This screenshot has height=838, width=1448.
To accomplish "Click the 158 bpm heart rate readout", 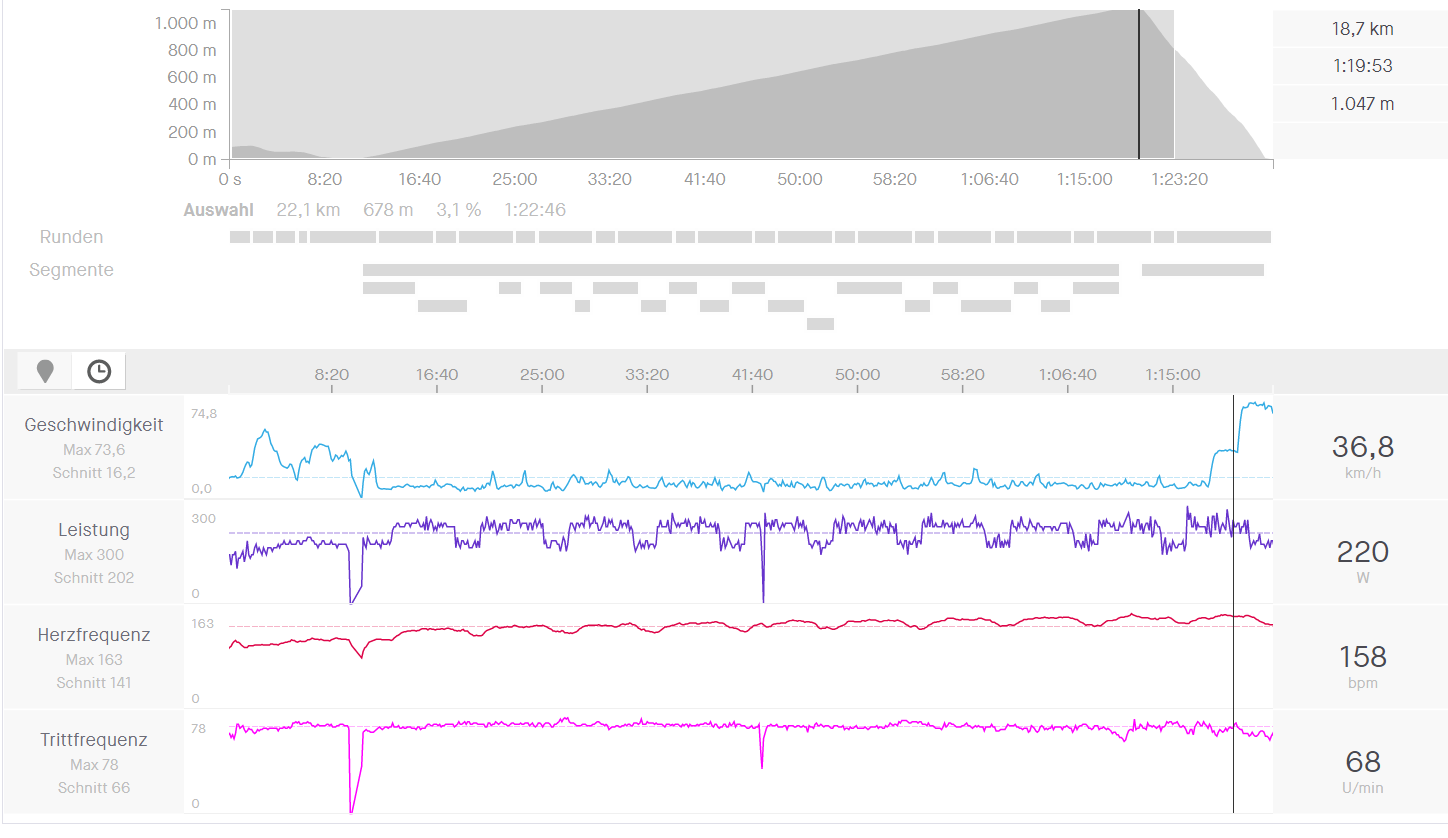I will click(x=1362, y=657).
